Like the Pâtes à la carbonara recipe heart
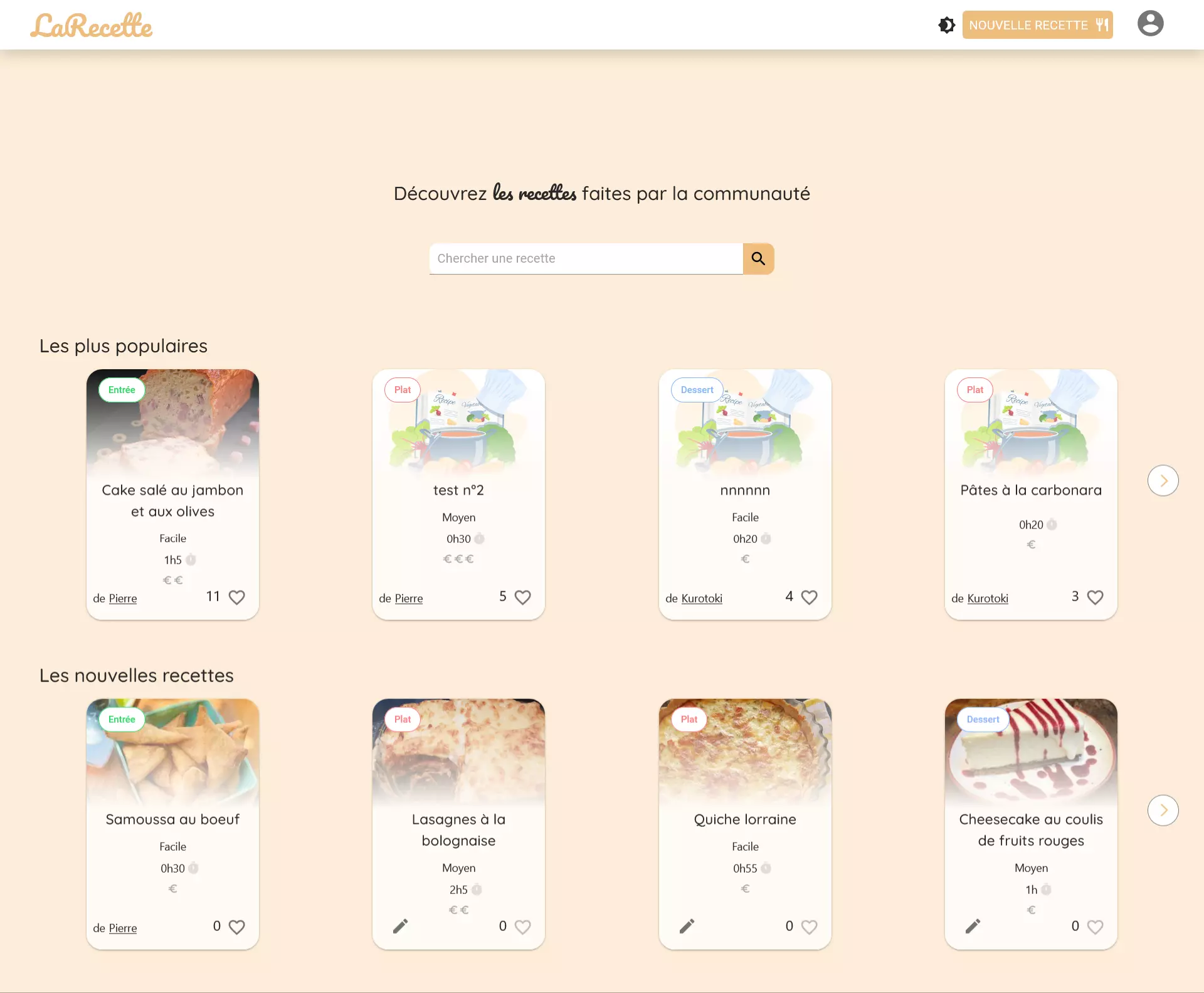This screenshot has height=993, width=1204. (x=1095, y=597)
